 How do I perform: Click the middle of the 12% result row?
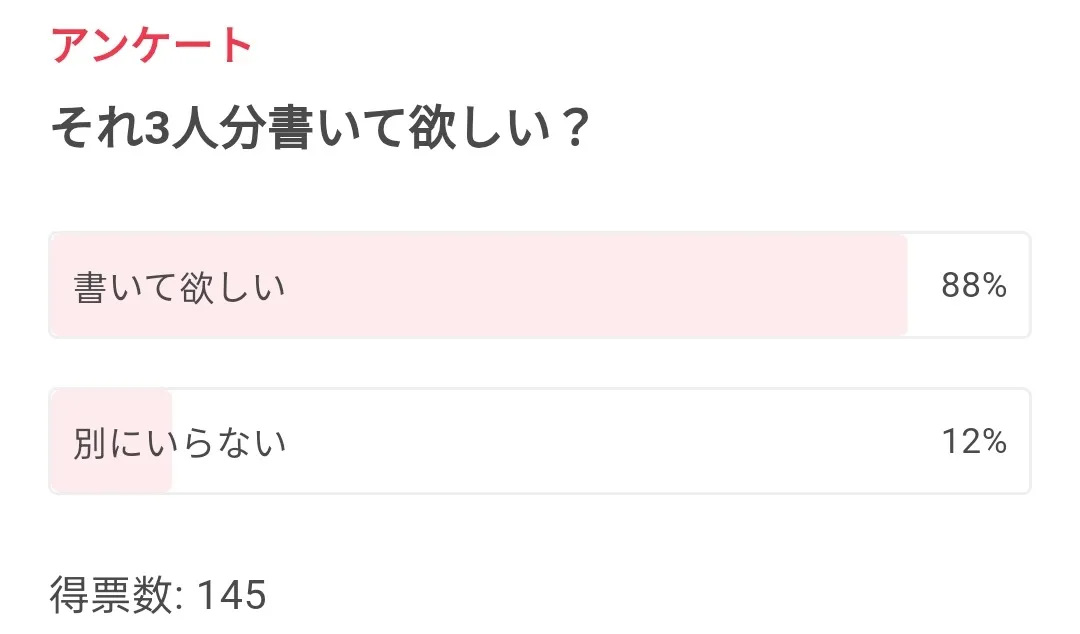(539, 441)
